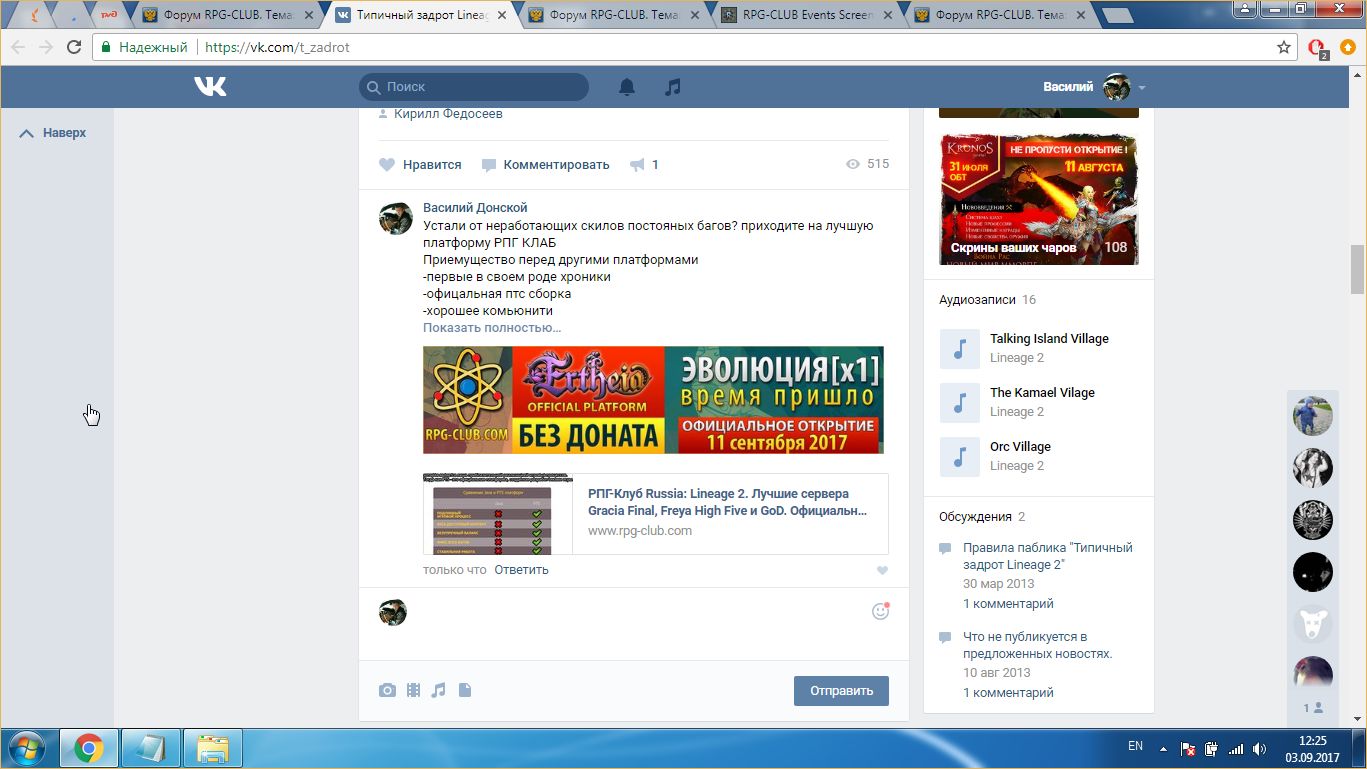The height and width of the screenshot is (769, 1367).
Task: Click the 515 views counter
Action: click(867, 164)
